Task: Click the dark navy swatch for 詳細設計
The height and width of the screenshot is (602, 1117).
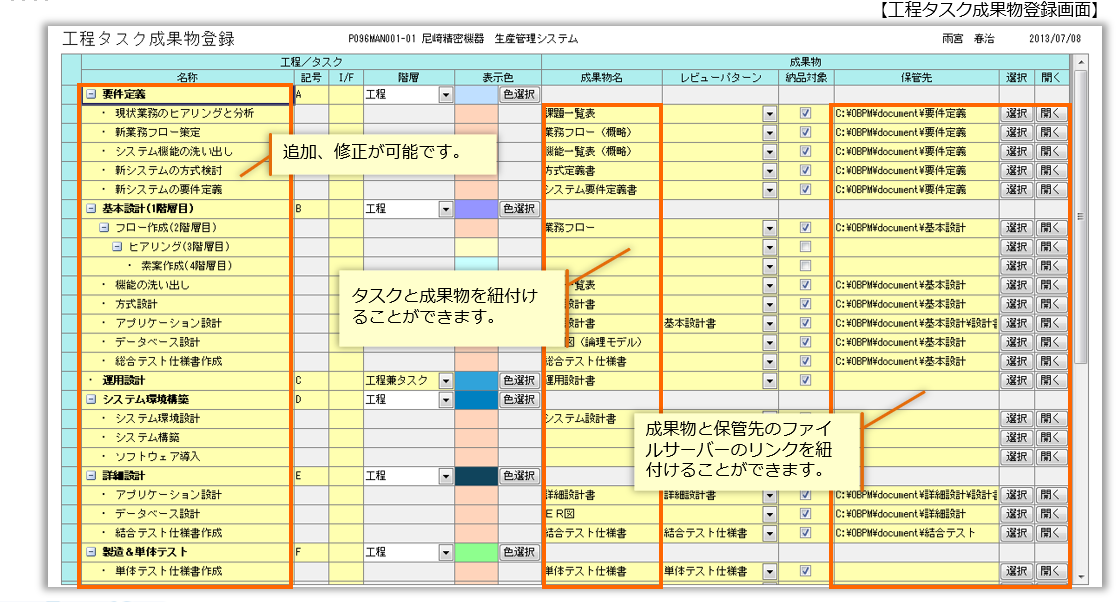Action: [476, 476]
